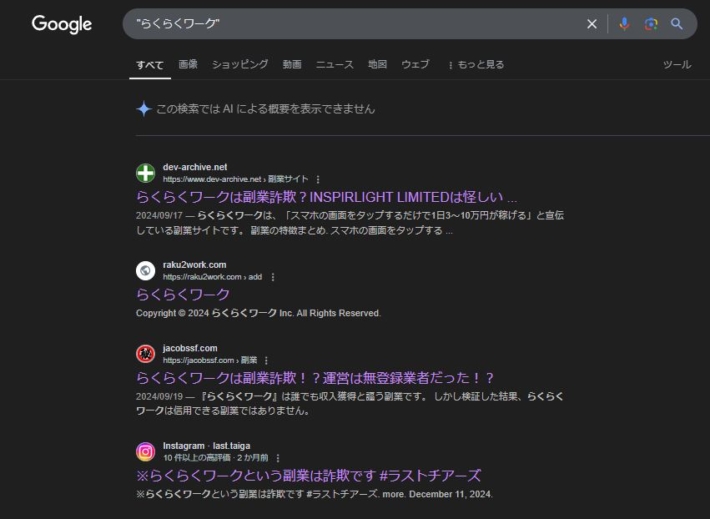The width and height of the screenshot is (710, 519).
Task: Click the Instagram · last.taiga source name
Action: (x=206, y=446)
